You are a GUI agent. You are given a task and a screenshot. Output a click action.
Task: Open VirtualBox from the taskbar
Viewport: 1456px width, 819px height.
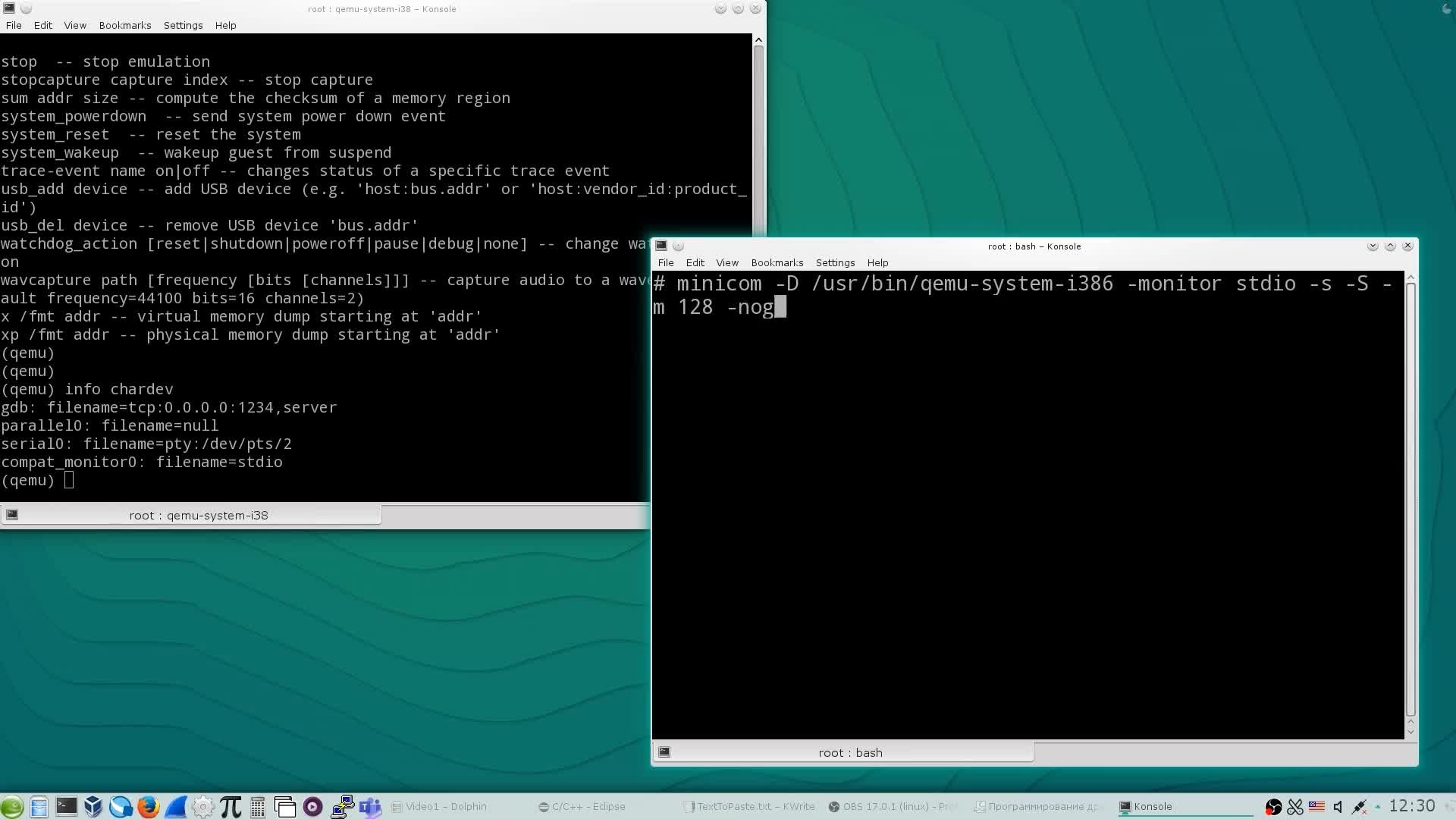pyautogui.click(x=93, y=806)
